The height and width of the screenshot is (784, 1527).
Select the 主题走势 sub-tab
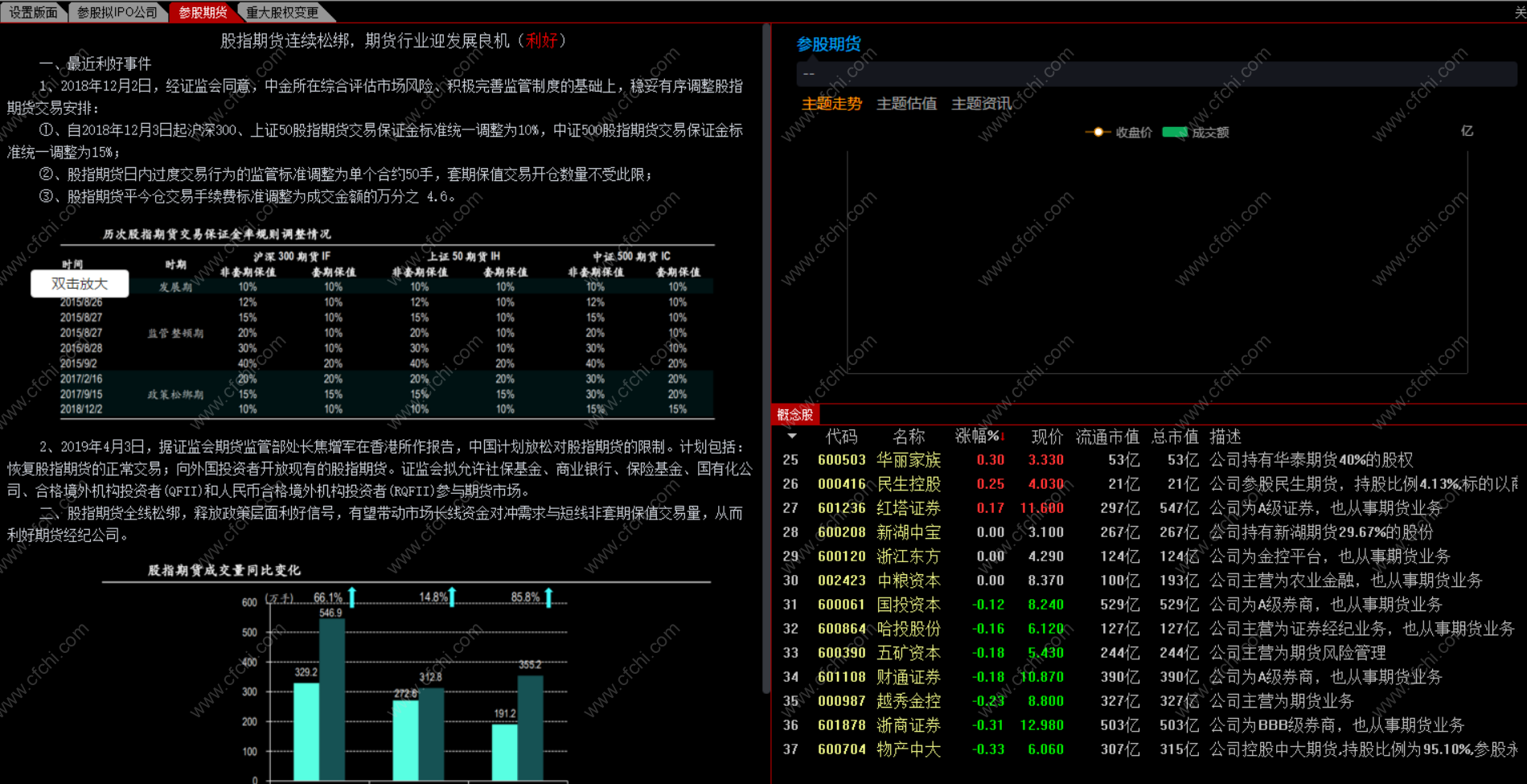click(831, 104)
